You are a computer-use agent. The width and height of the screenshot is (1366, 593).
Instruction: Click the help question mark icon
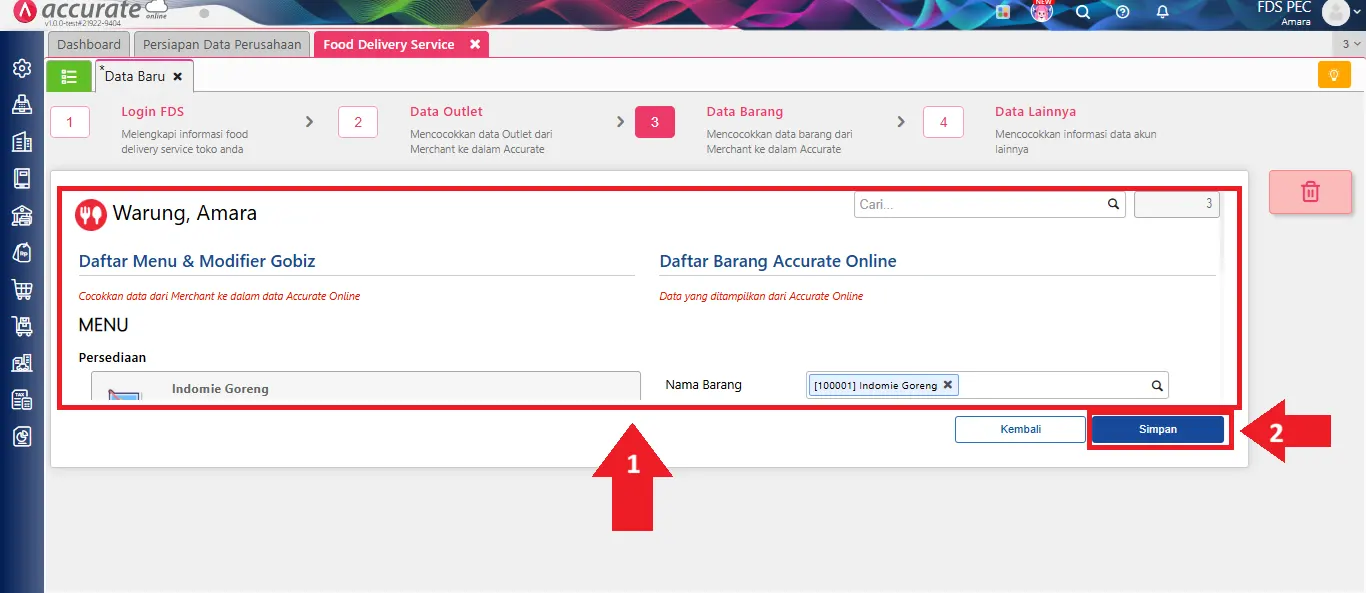point(1122,12)
